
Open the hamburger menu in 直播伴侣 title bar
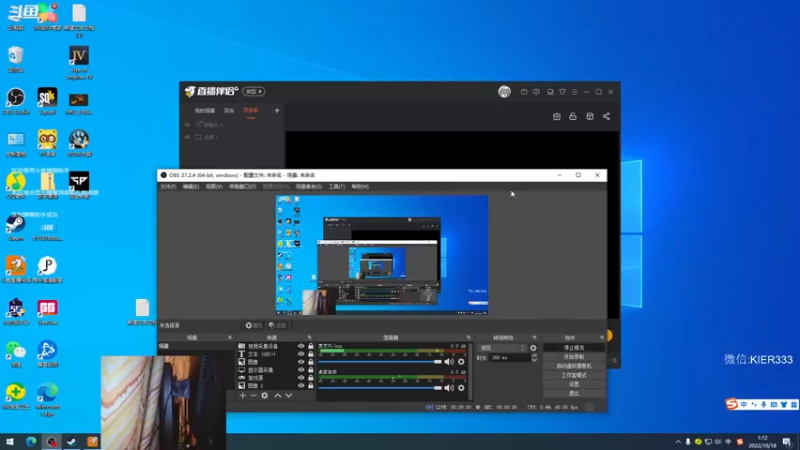(574, 92)
